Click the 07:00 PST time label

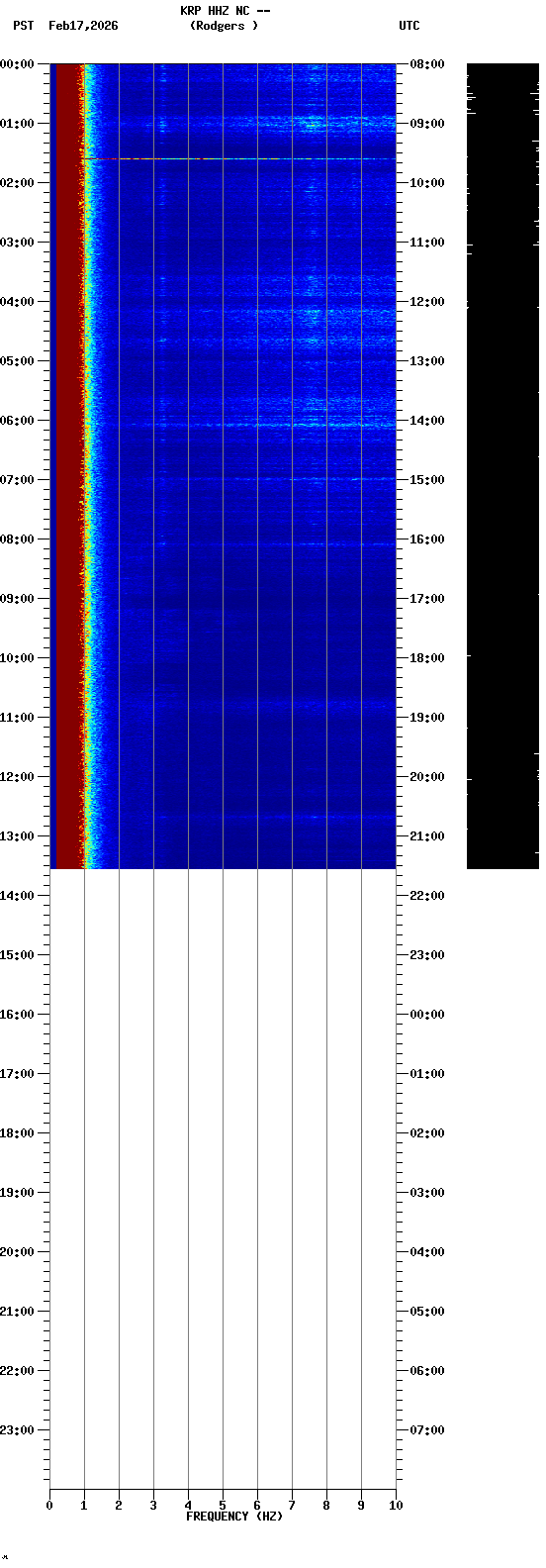(17, 480)
